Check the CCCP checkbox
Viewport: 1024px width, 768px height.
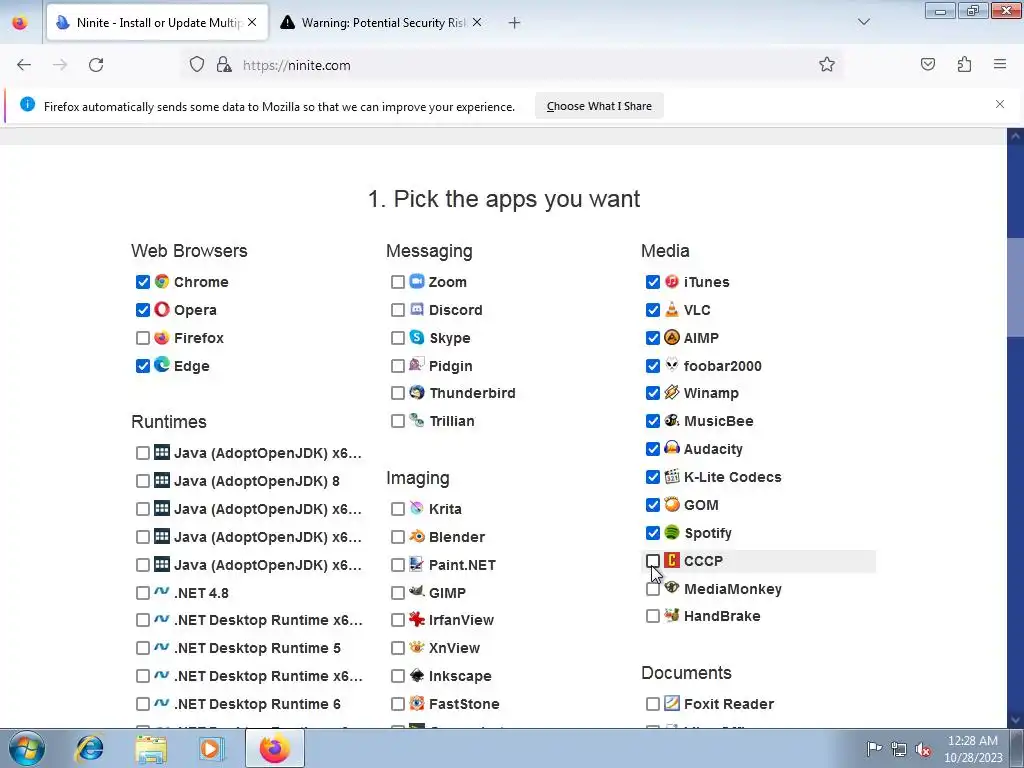coord(652,560)
